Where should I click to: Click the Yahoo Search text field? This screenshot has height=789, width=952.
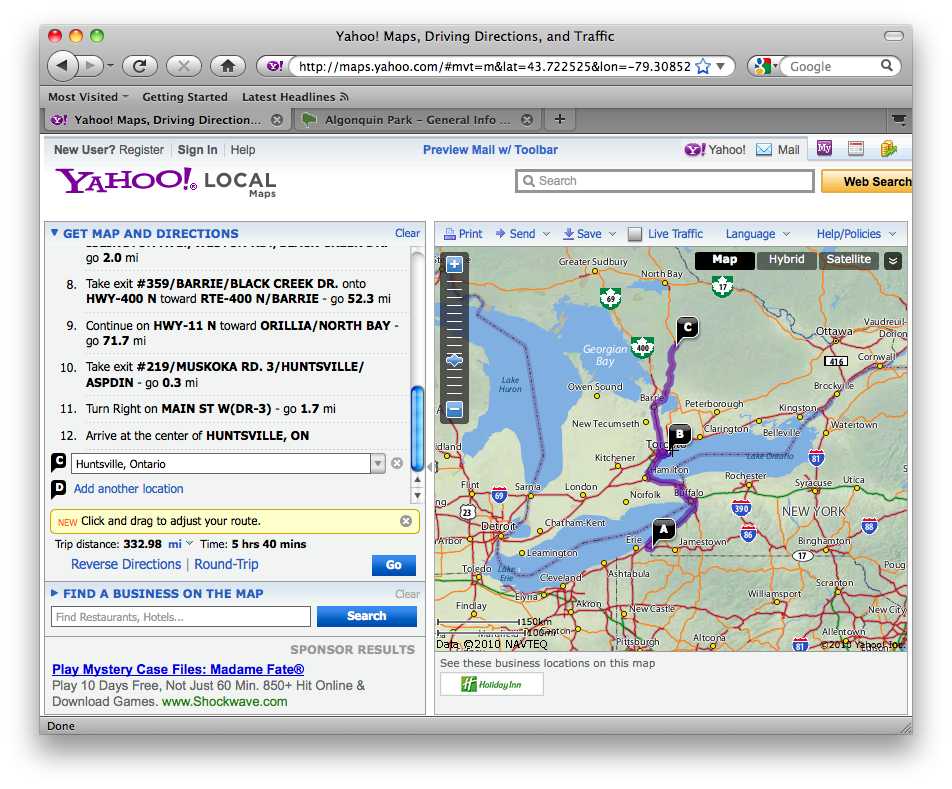point(665,181)
